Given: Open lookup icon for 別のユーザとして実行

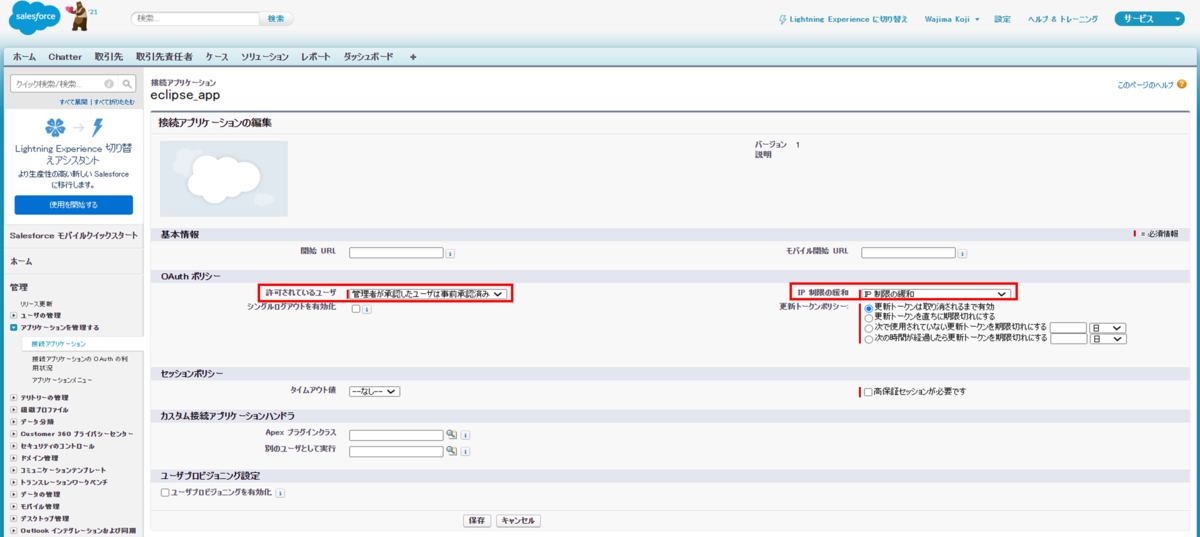Looking at the screenshot, I should coord(451,451).
